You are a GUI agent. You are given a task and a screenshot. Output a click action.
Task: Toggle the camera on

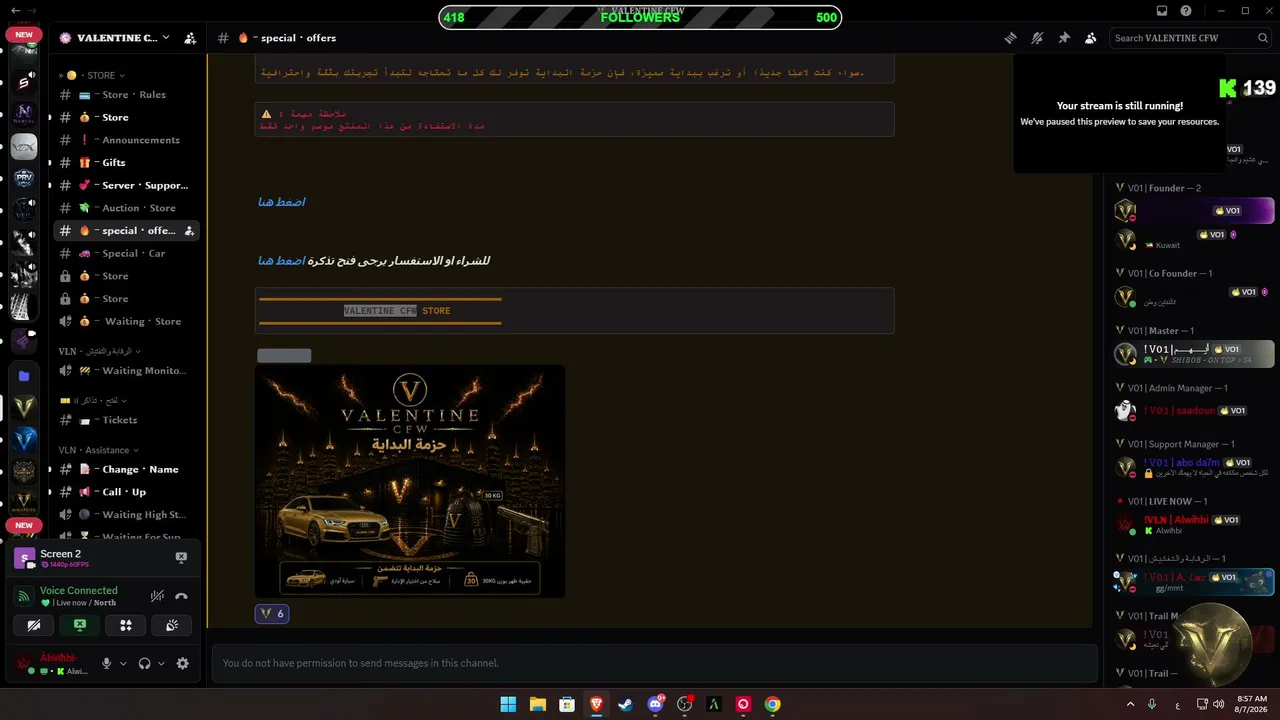(x=34, y=625)
